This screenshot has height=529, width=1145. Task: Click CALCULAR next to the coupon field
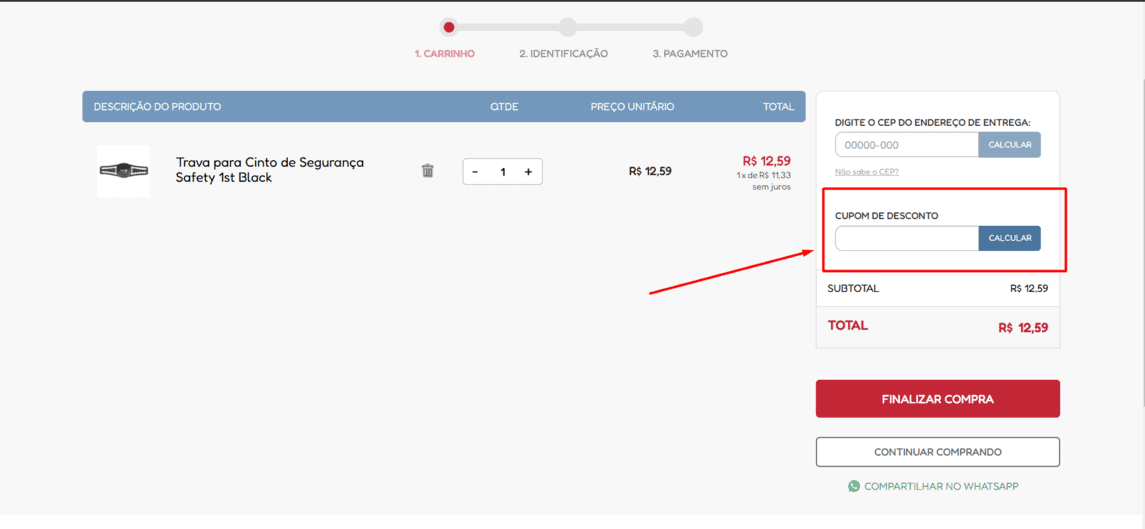click(1010, 238)
